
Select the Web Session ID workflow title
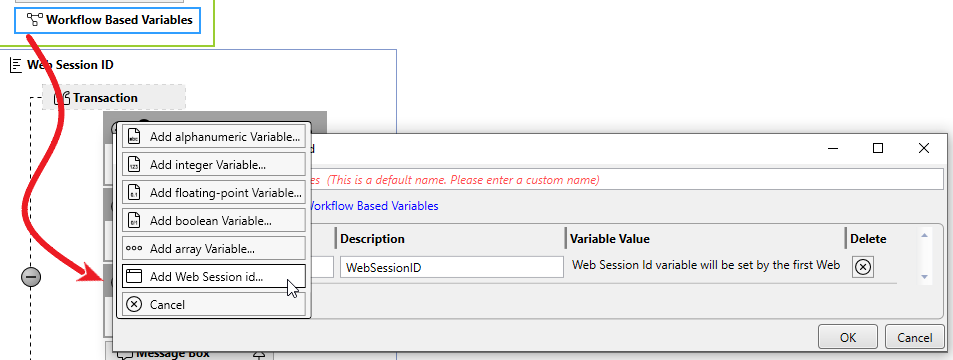tap(70, 65)
